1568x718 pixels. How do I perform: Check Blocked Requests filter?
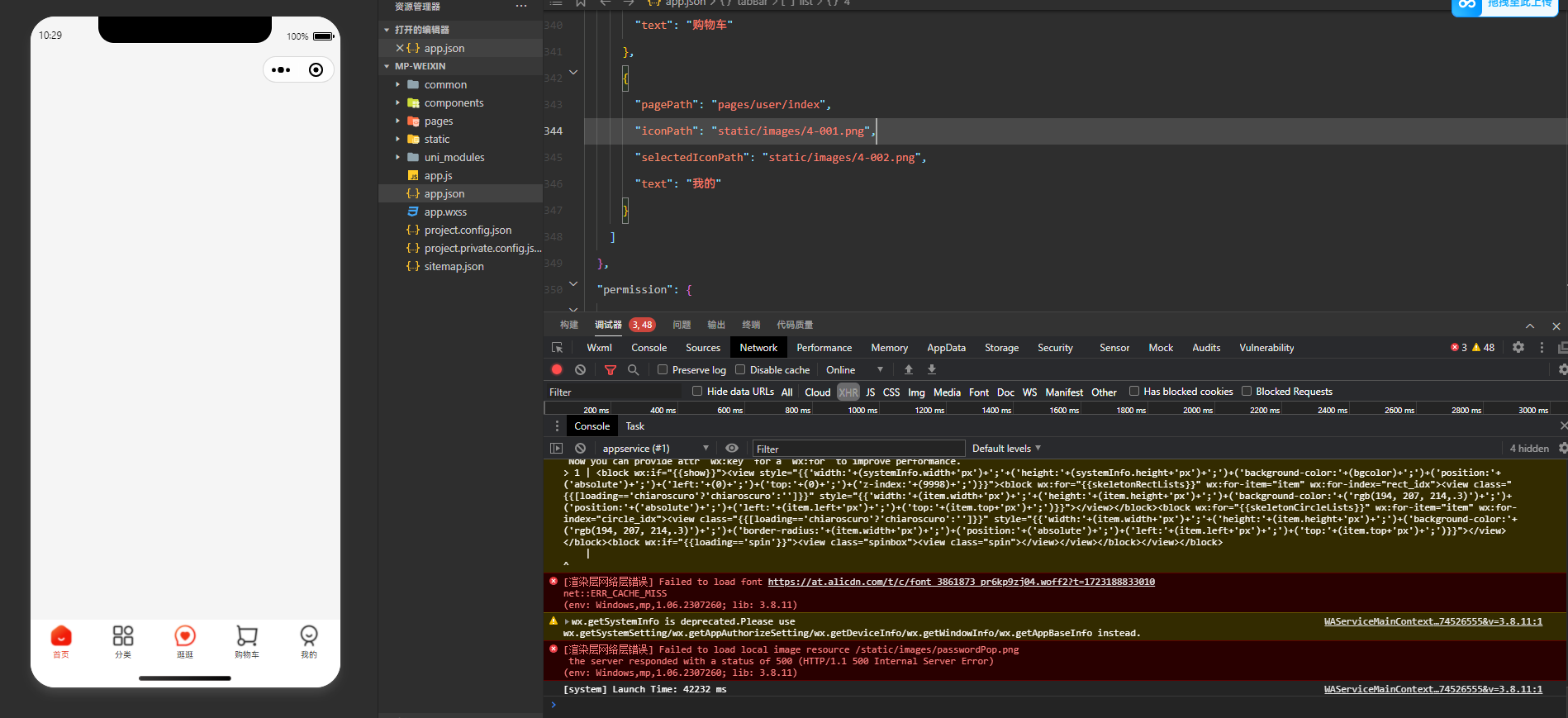coord(1247,392)
